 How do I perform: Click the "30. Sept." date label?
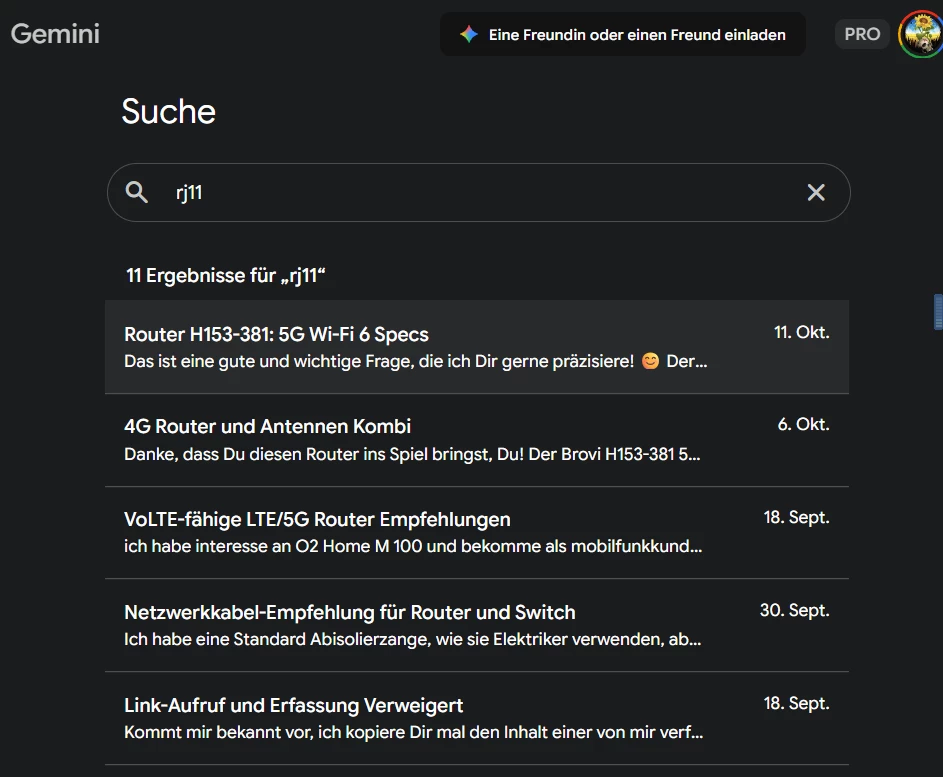coord(794,610)
